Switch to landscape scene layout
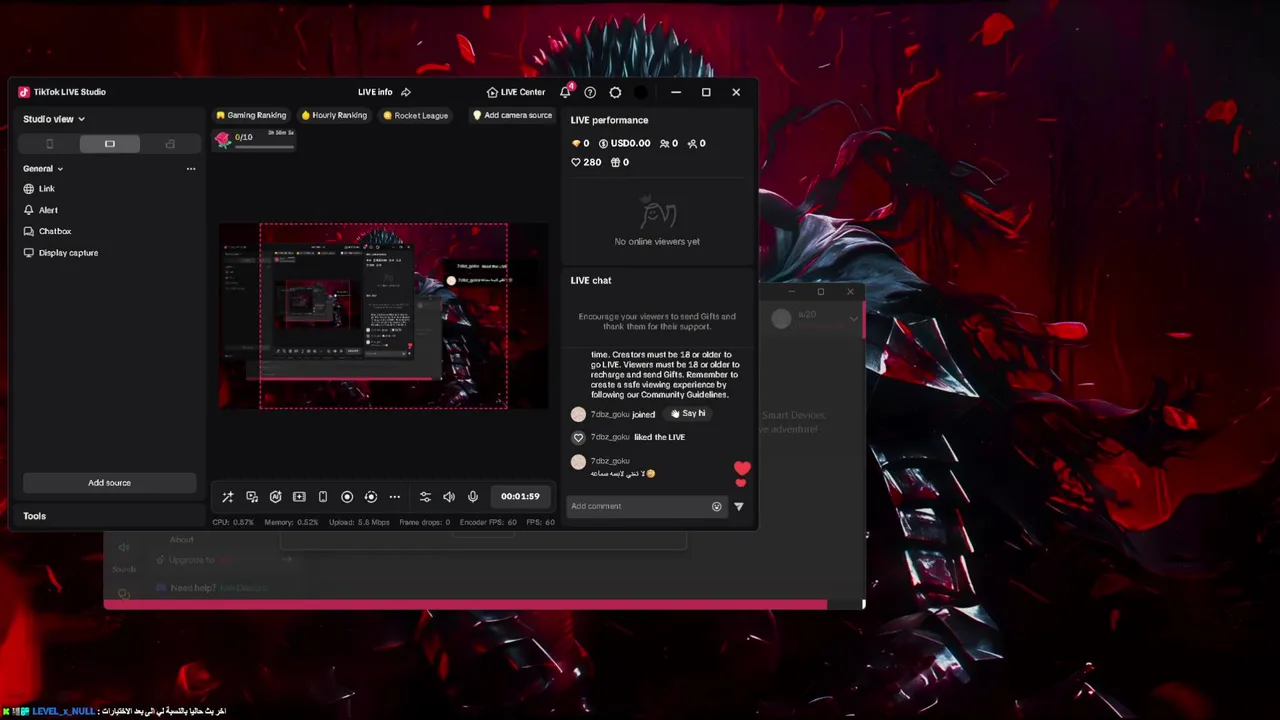 [110, 144]
